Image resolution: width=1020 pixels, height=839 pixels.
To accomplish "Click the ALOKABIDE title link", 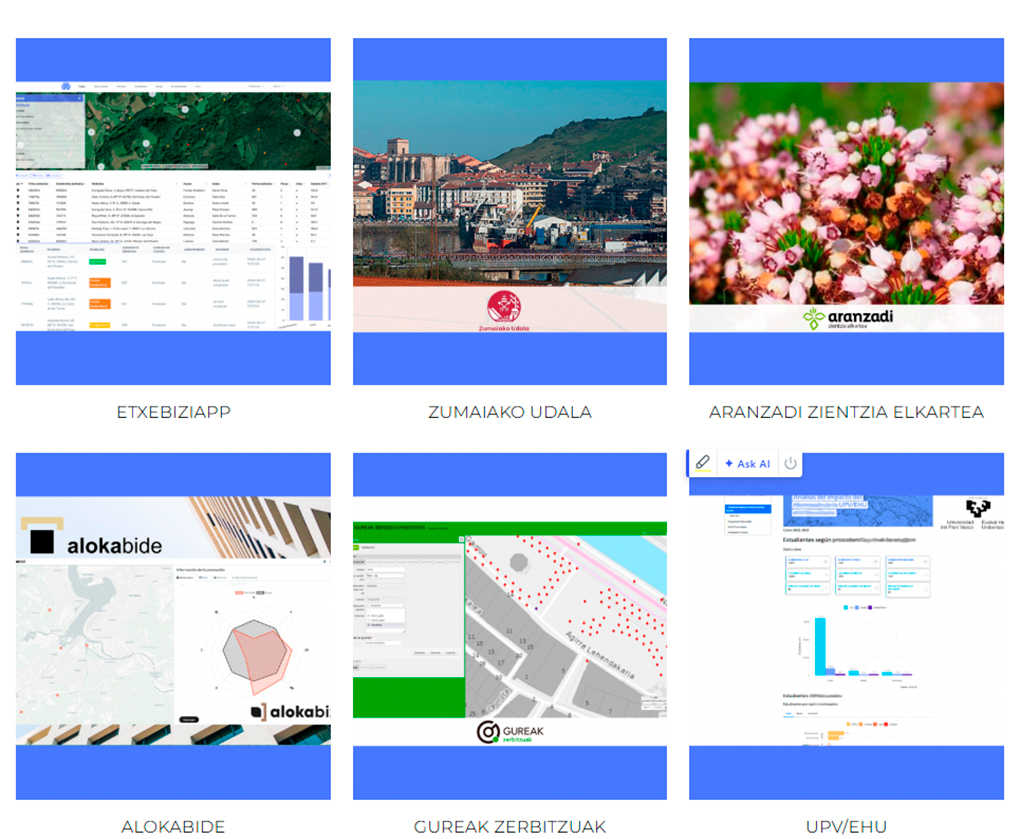I will coord(173,827).
